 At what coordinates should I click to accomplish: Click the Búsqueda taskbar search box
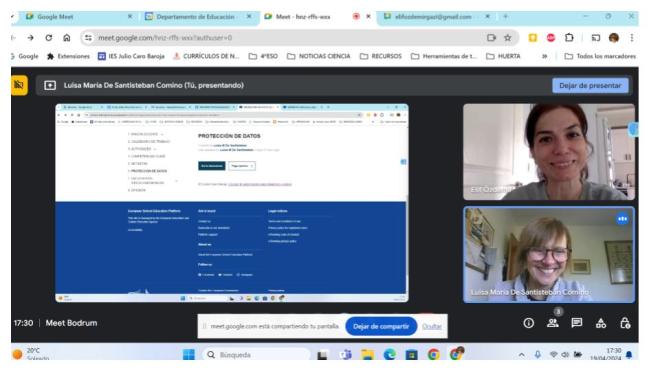[256, 355]
